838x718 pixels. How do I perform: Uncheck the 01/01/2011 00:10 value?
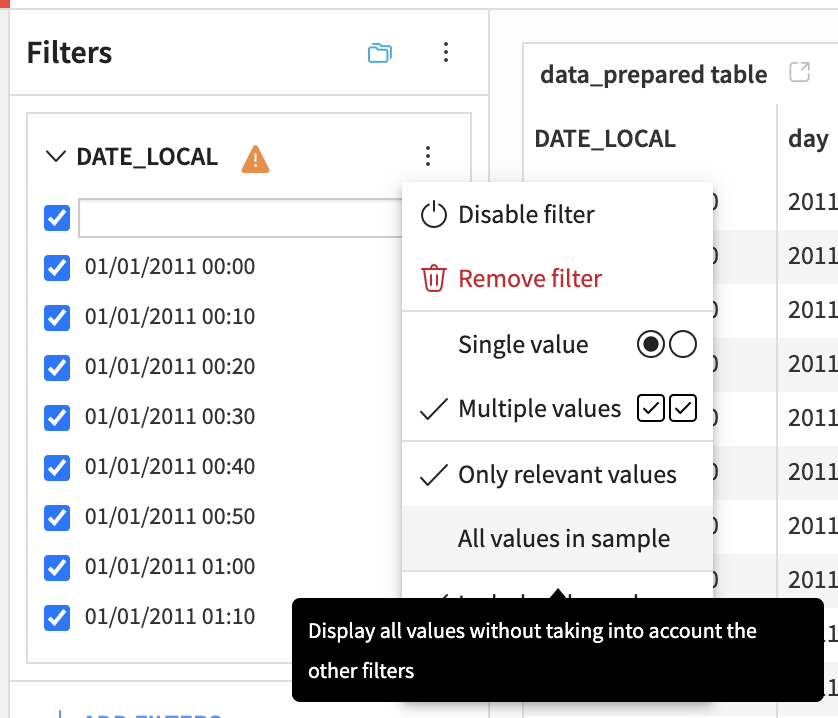(x=57, y=318)
